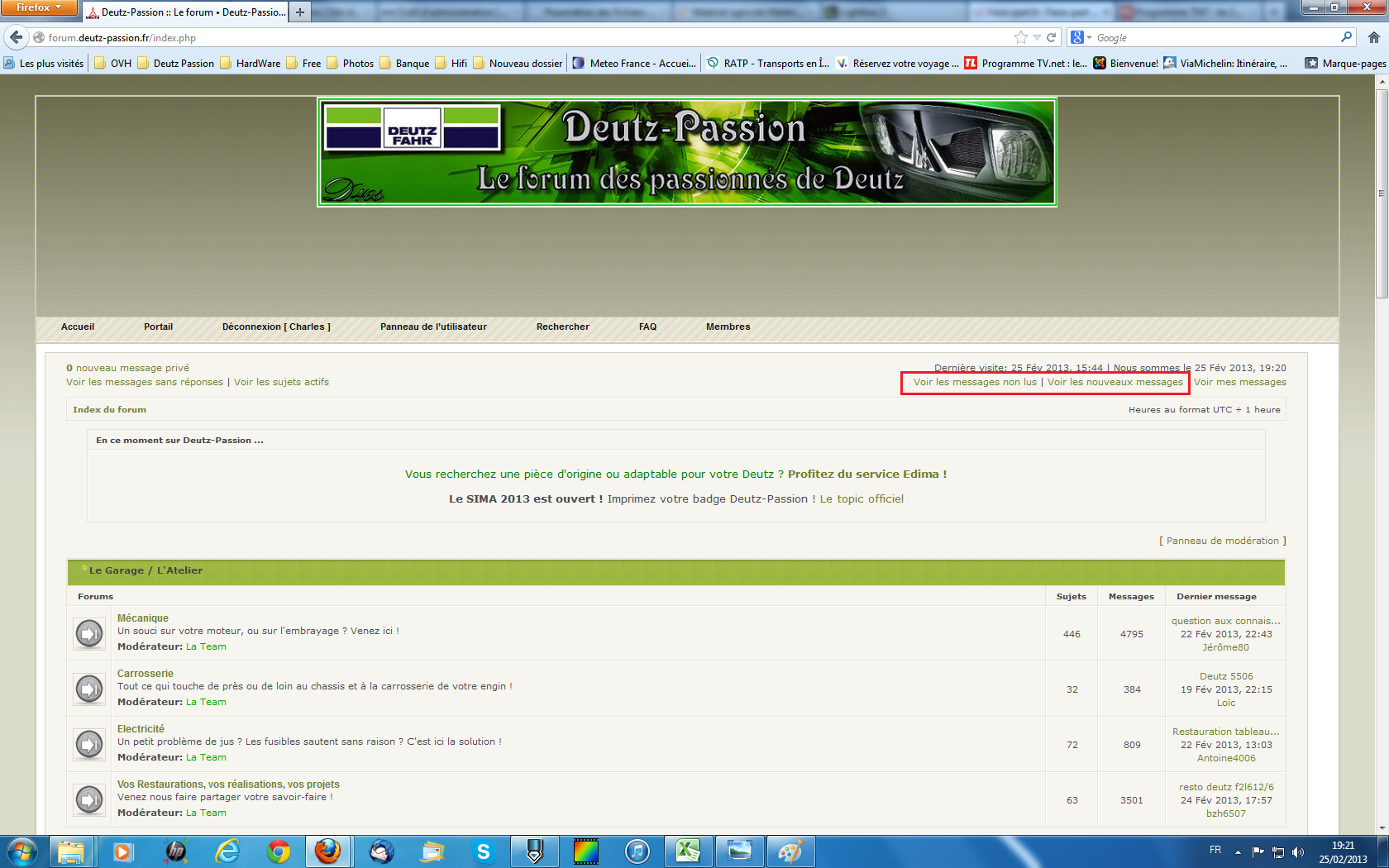The width and height of the screenshot is (1389, 868).
Task: Open Excel from the taskbar
Action: [x=688, y=851]
